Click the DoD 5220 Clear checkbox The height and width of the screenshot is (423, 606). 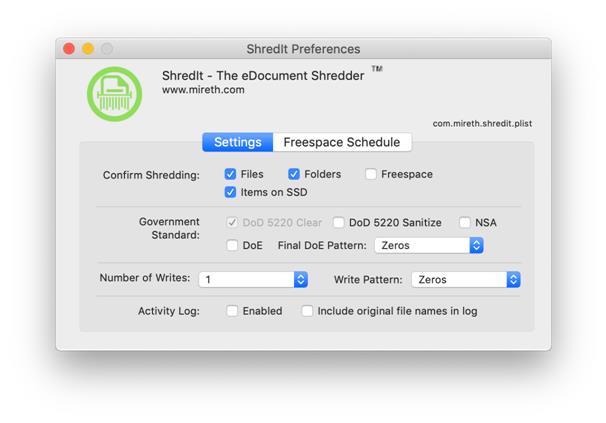coord(232,222)
